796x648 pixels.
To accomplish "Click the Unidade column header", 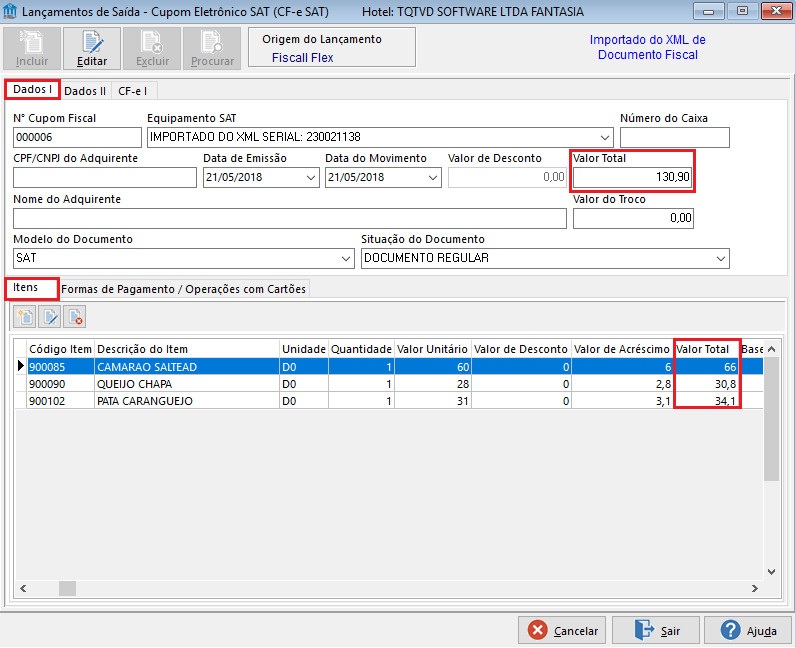I will pos(304,349).
